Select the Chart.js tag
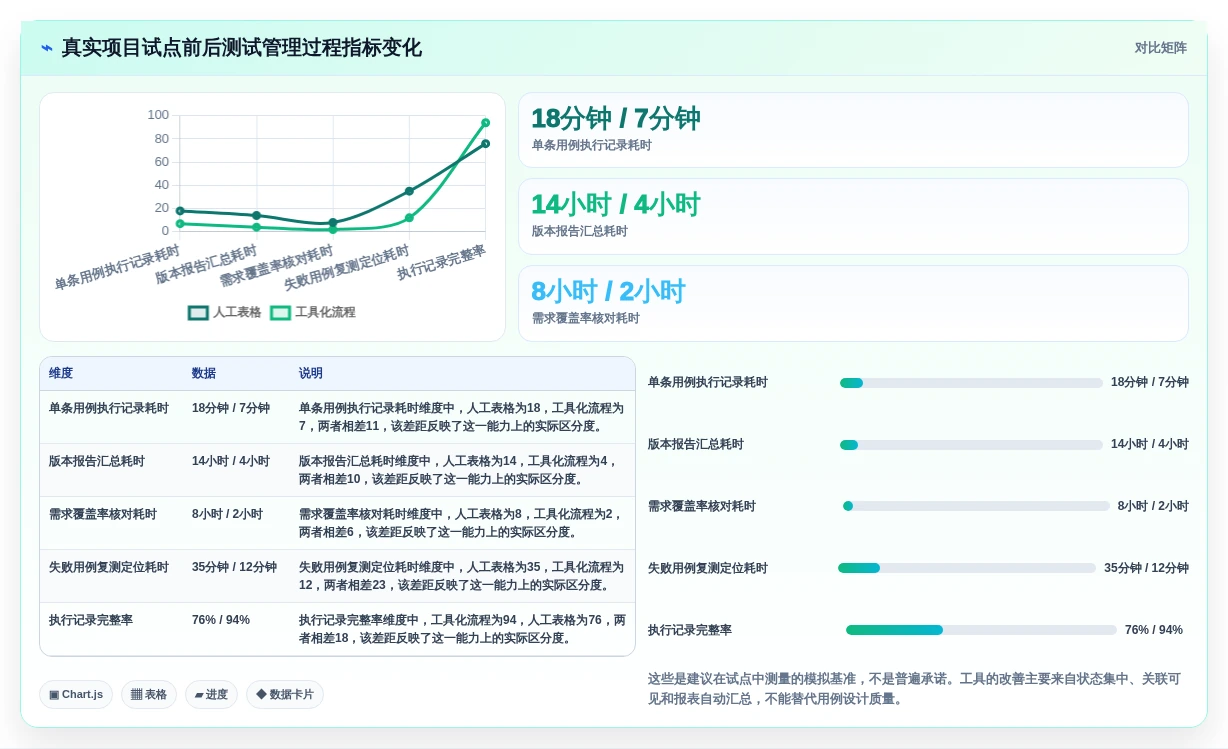 76,694
